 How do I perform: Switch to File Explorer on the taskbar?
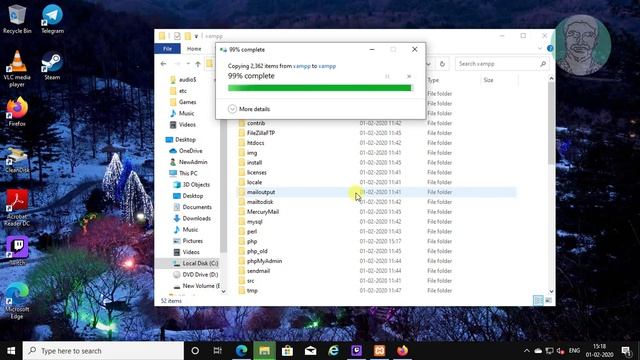(264, 351)
